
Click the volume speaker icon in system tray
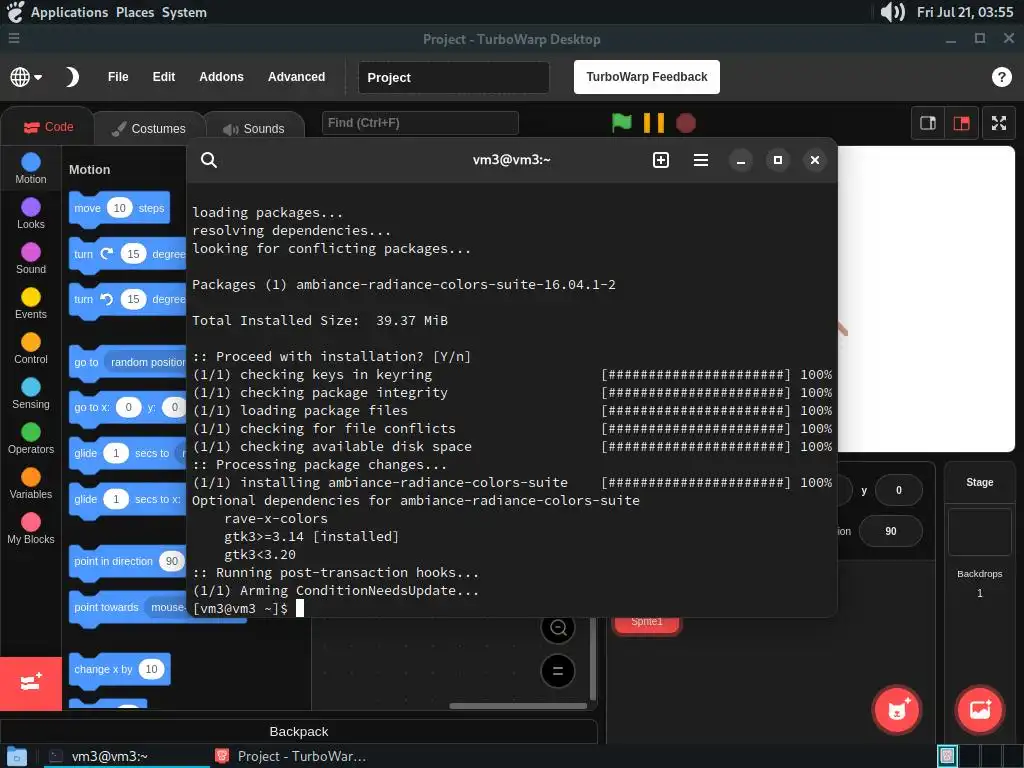[x=892, y=12]
